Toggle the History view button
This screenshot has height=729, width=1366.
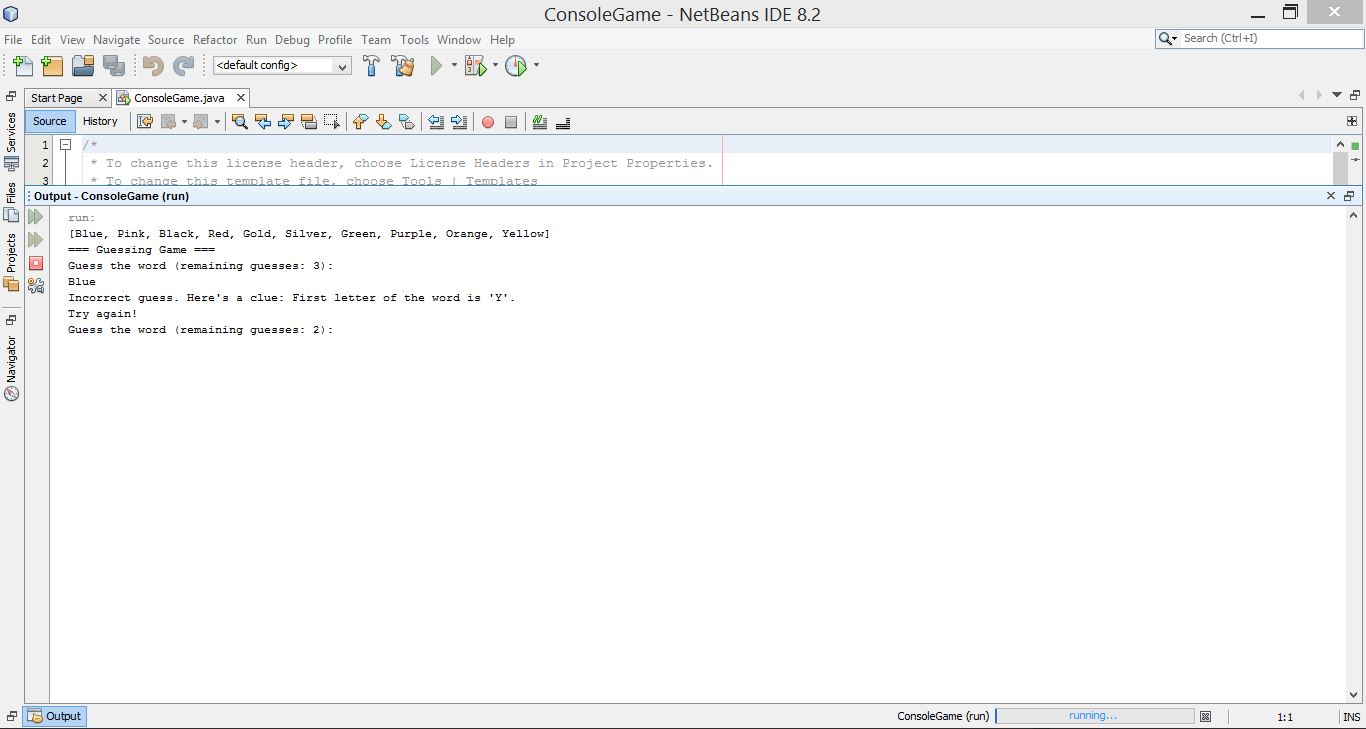click(100, 121)
